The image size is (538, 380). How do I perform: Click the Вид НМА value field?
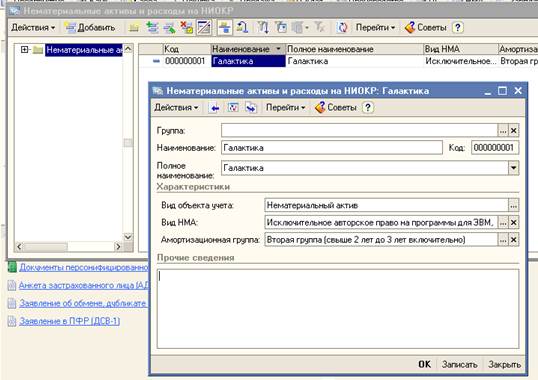pos(381,223)
